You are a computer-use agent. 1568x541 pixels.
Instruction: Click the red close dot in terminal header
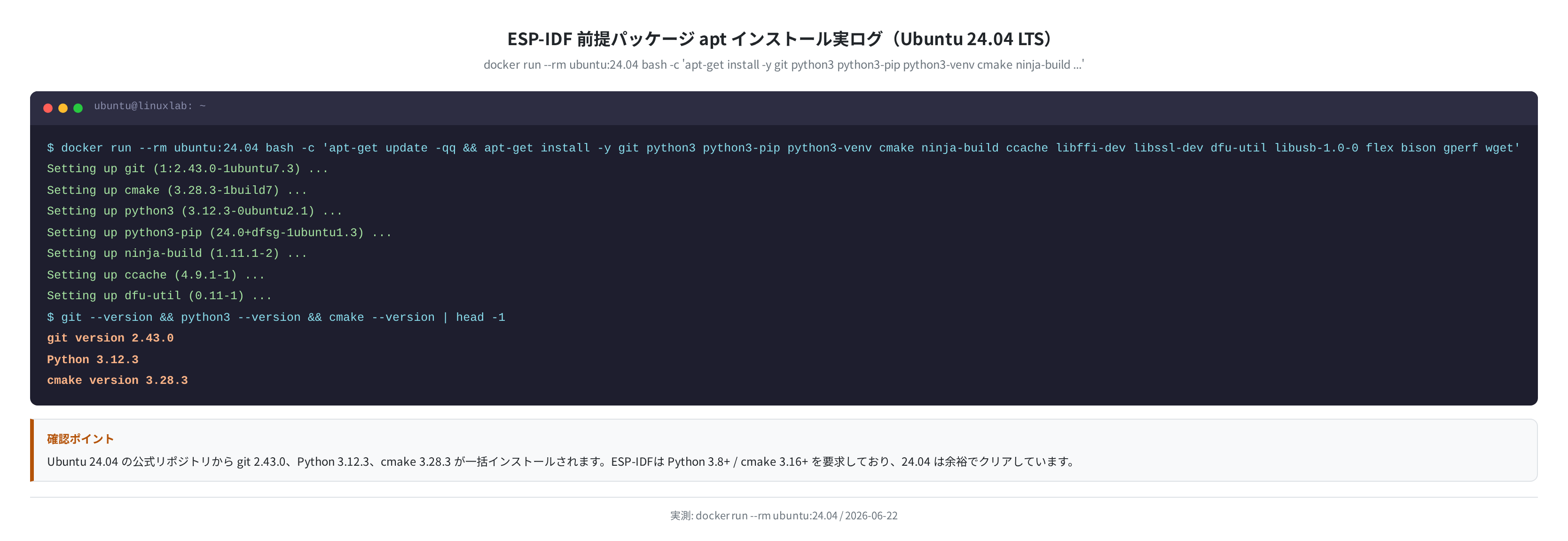[x=48, y=109]
